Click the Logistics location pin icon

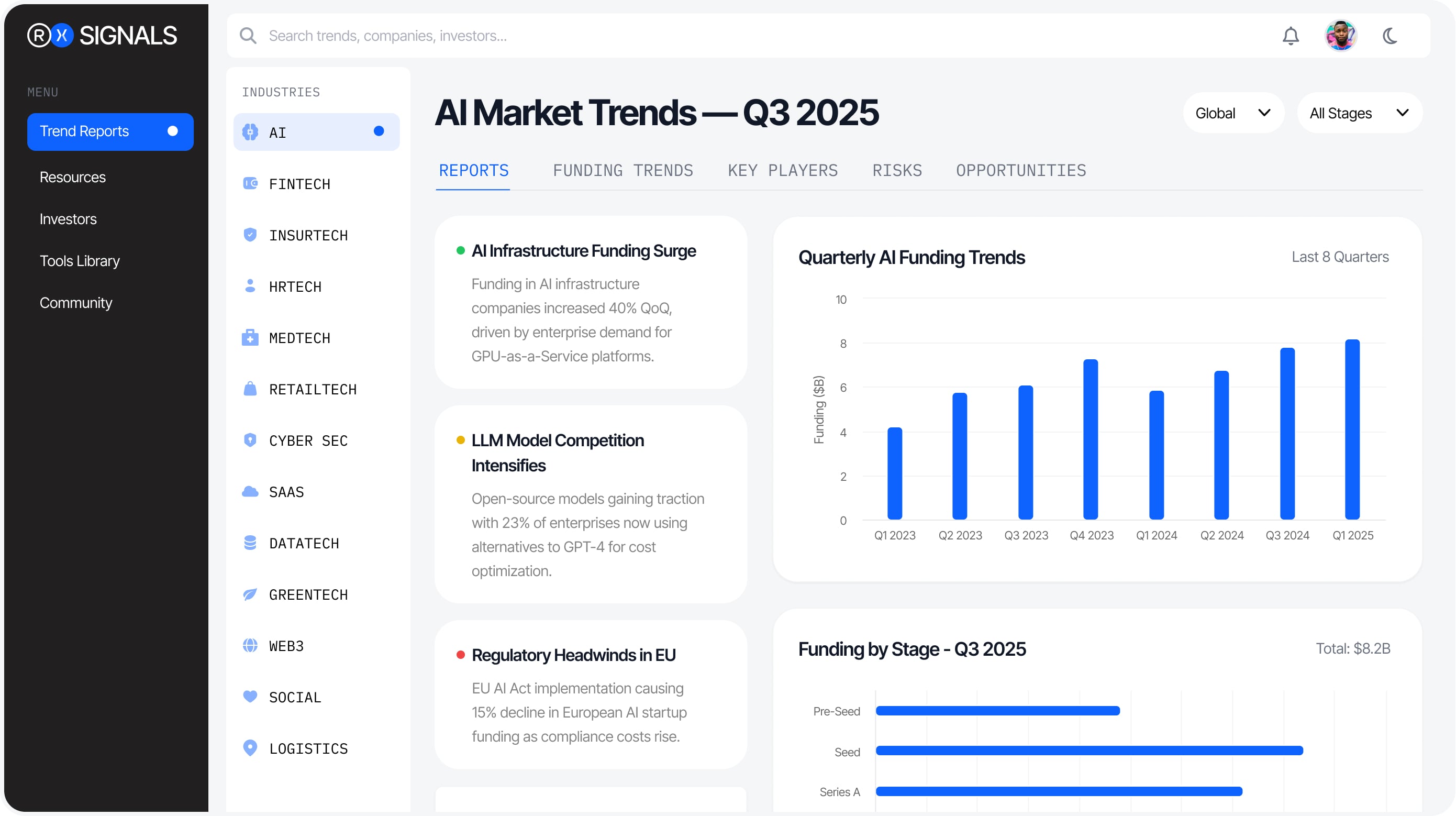click(x=250, y=747)
